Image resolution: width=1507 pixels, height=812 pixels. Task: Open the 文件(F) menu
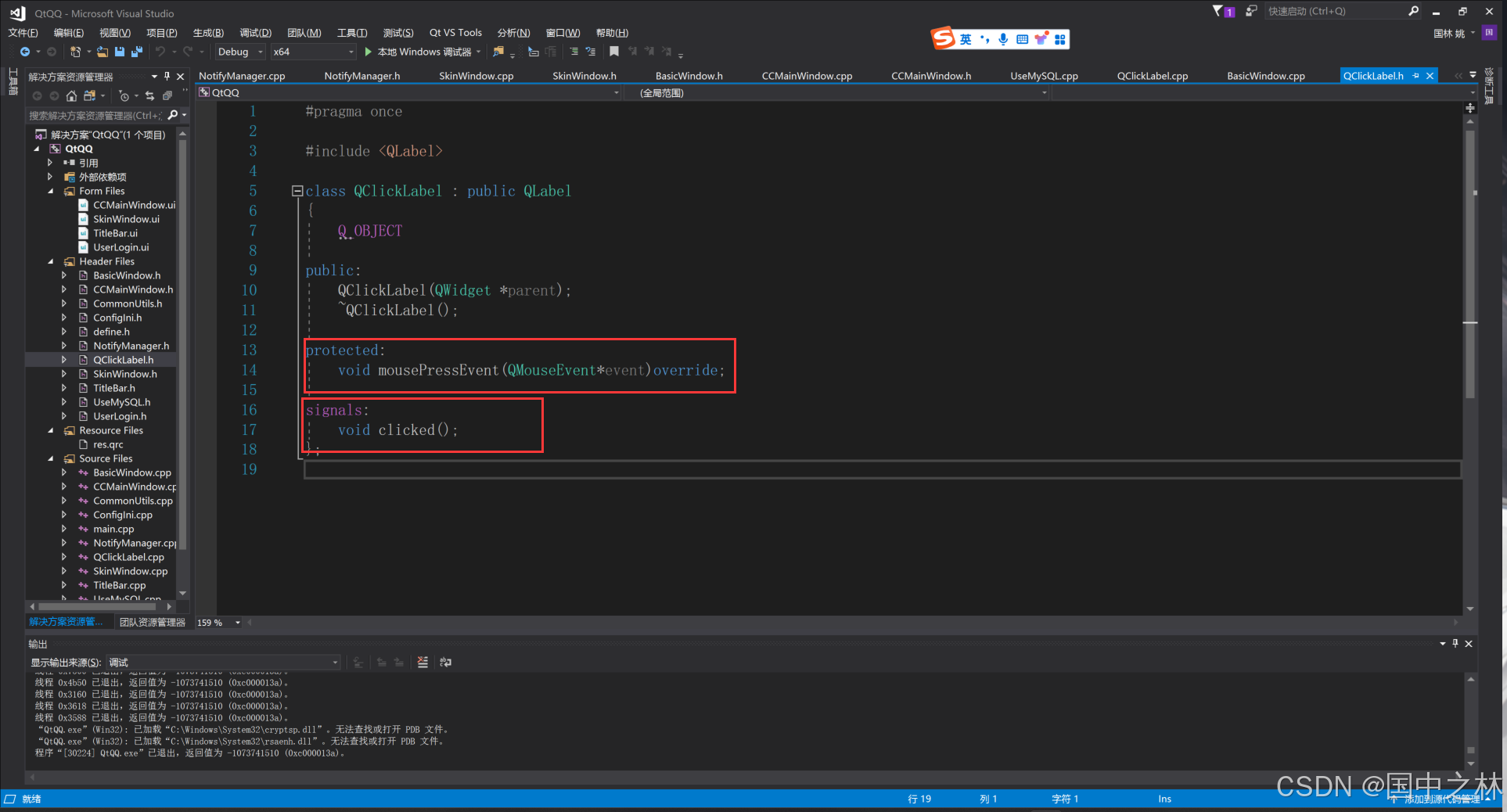click(23, 32)
